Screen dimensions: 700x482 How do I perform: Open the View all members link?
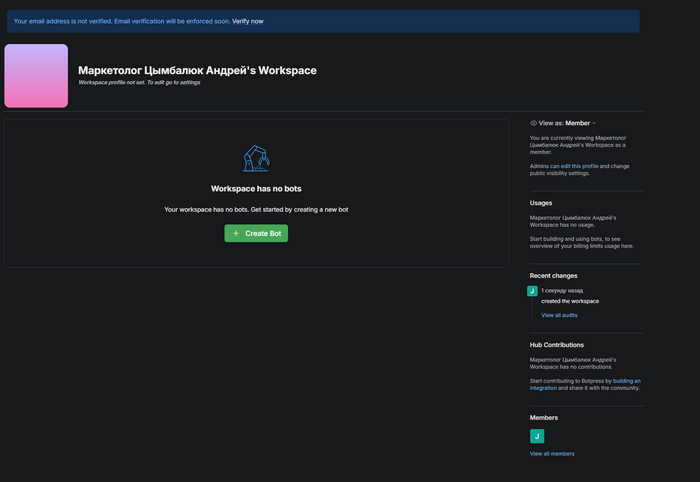(x=552, y=454)
